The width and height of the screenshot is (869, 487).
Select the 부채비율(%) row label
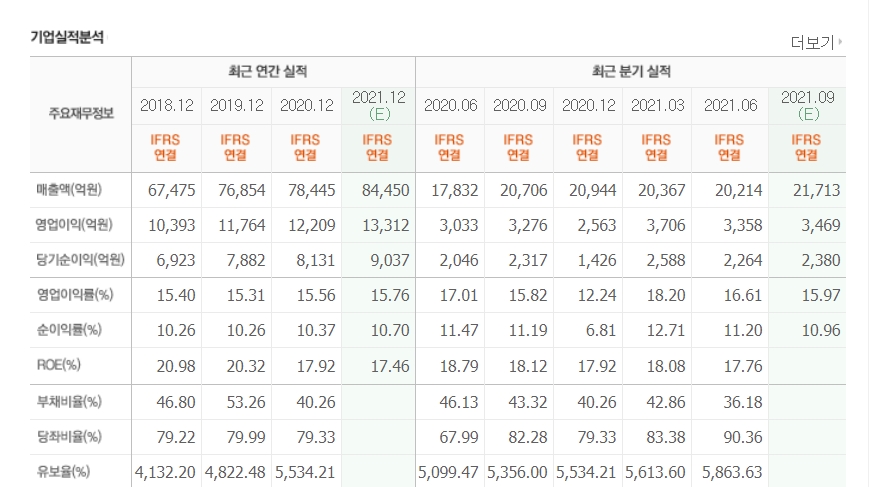click(x=69, y=401)
